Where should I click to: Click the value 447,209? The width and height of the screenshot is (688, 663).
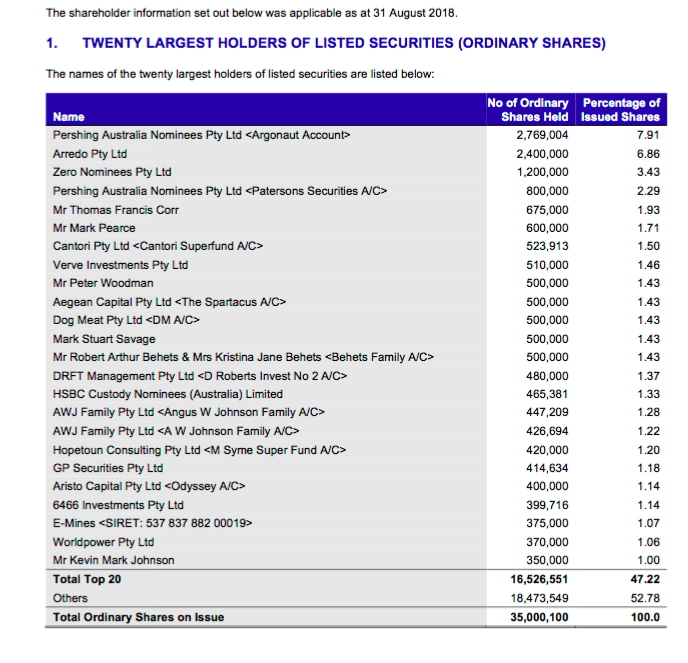click(x=547, y=412)
